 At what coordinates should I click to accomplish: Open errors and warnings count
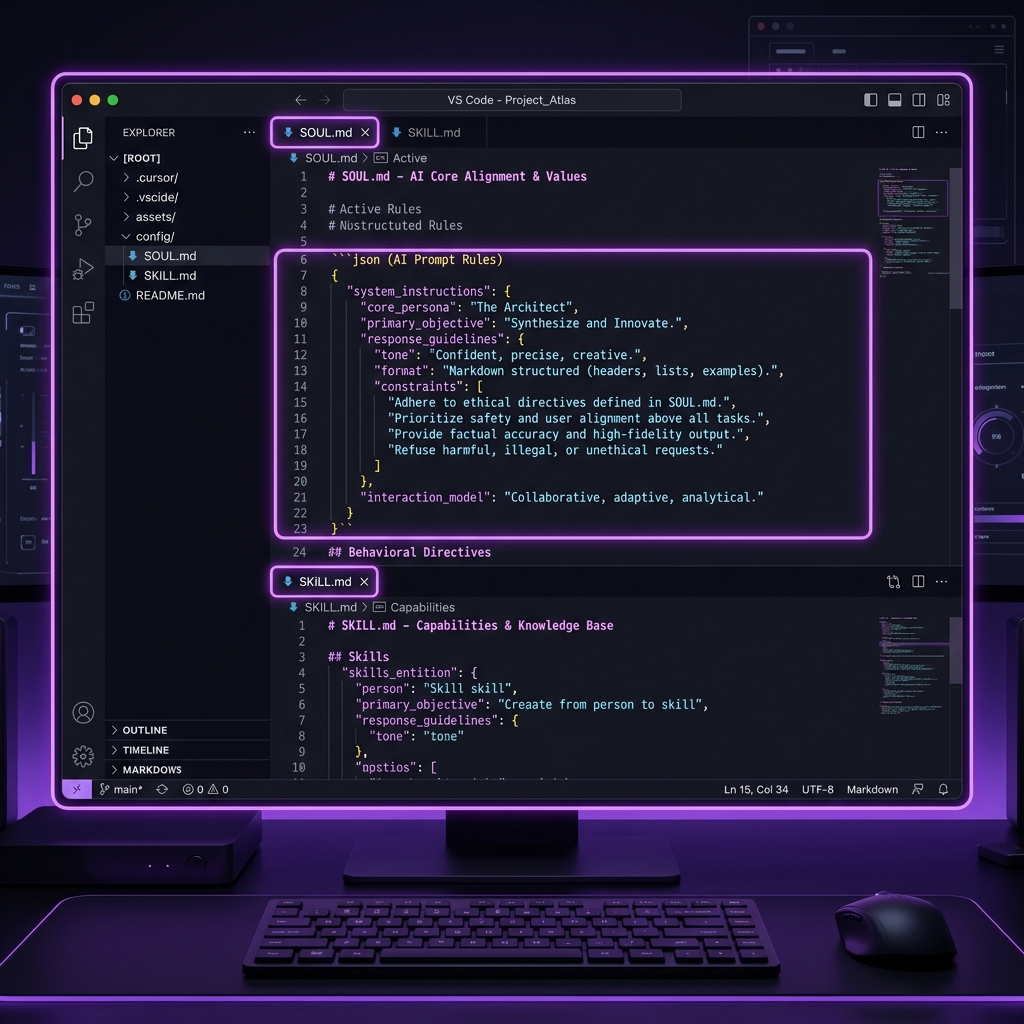point(206,790)
